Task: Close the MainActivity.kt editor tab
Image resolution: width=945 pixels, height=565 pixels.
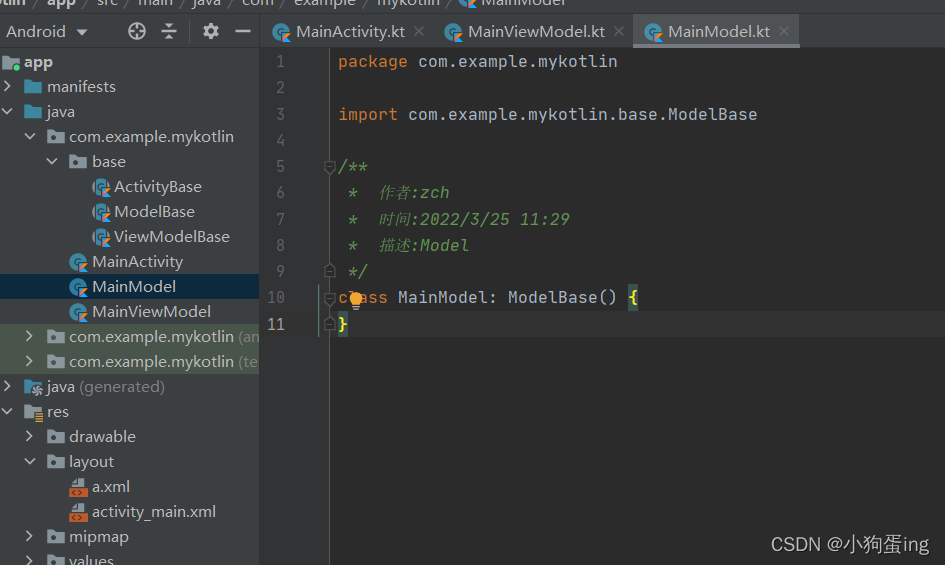Action: coord(418,31)
